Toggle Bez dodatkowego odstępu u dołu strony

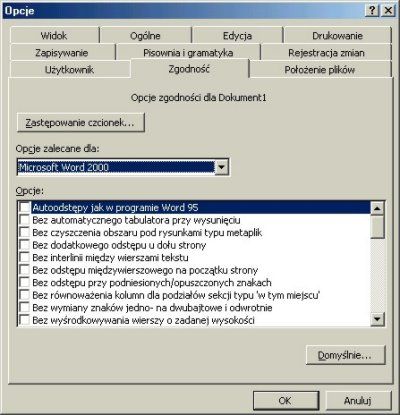pos(25,245)
